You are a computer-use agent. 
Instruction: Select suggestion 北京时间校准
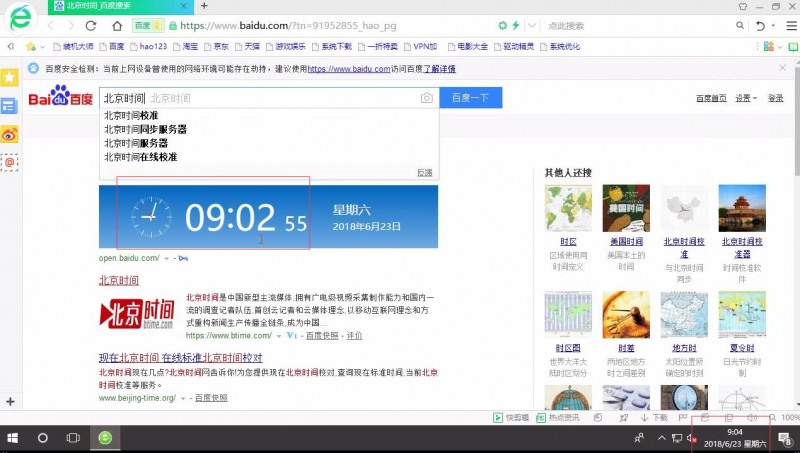point(131,115)
